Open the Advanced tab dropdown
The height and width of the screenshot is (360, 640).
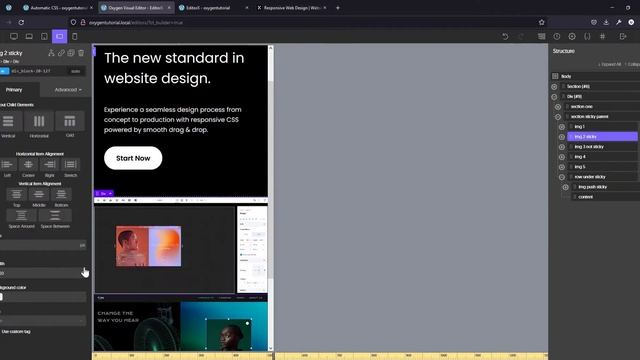point(68,89)
